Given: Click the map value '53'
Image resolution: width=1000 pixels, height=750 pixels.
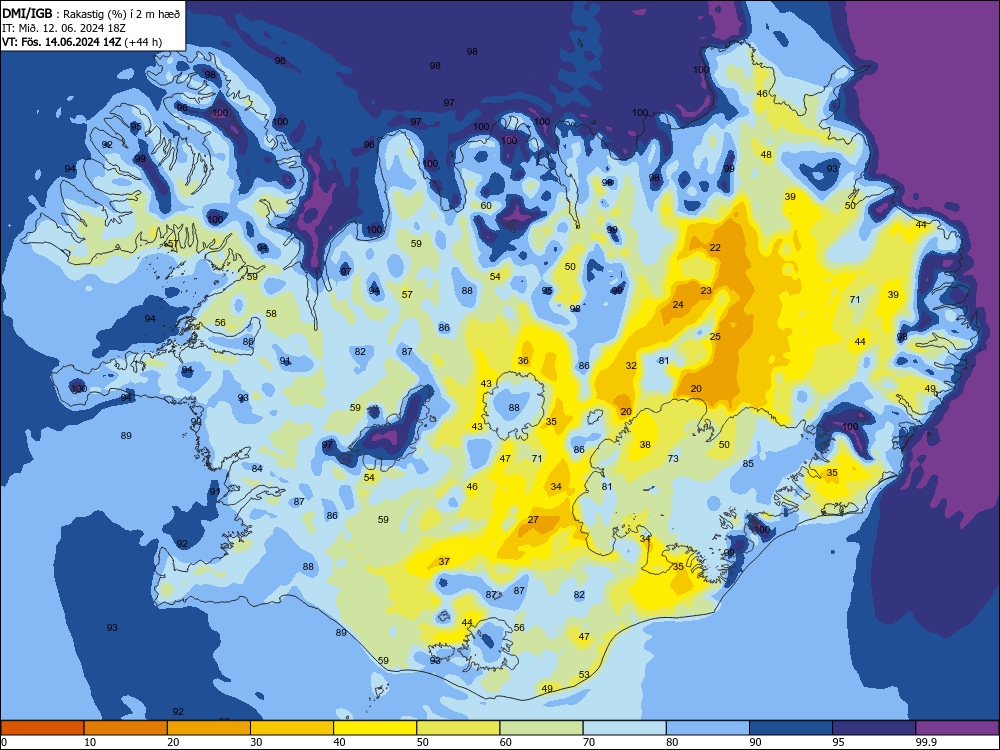Looking at the screenshot, I should click(584, 674).
